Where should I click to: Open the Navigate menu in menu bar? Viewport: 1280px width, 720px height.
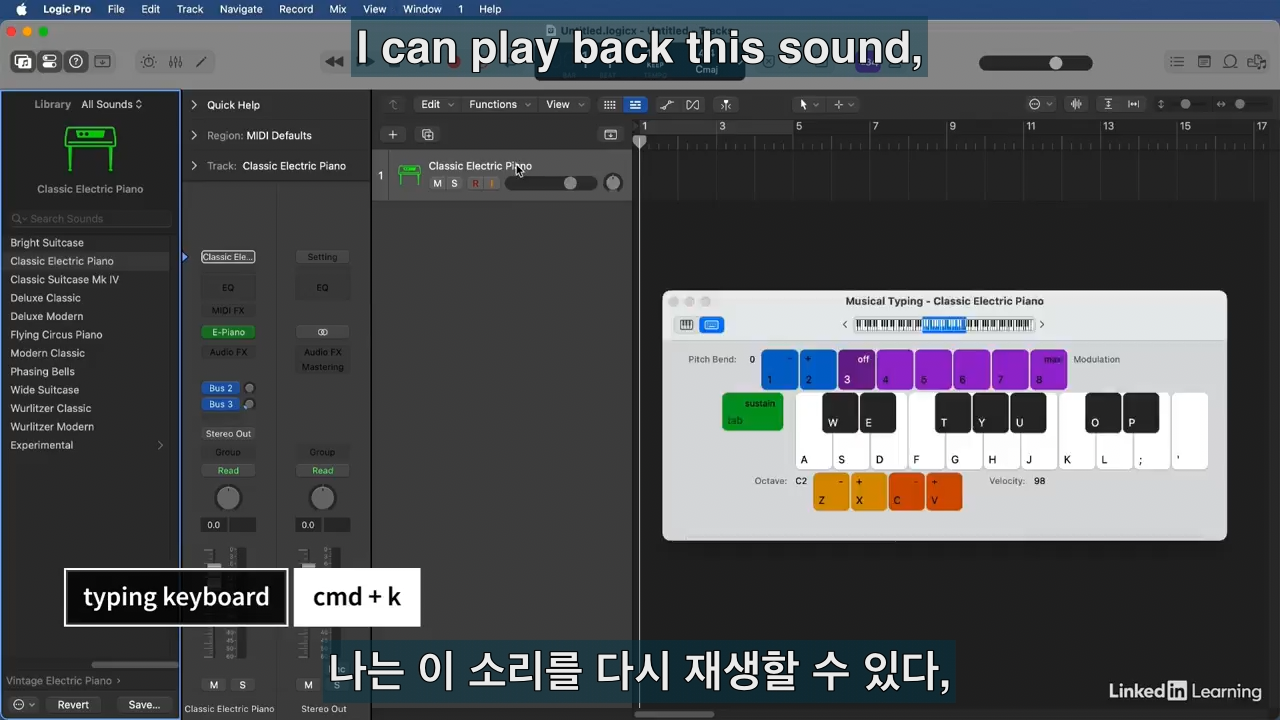241,9
